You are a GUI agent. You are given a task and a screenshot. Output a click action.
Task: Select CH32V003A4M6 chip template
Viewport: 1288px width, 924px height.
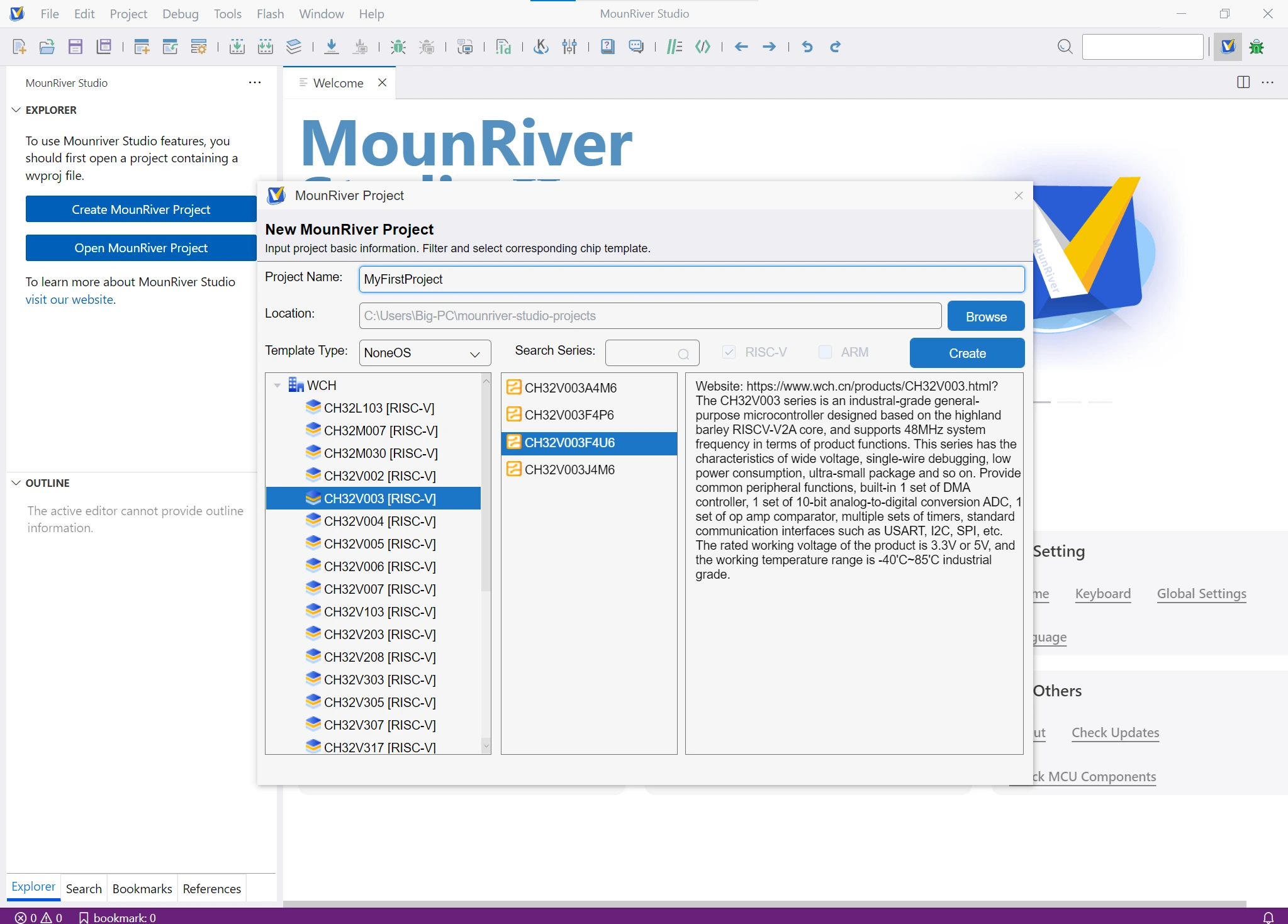coord(589,388)
